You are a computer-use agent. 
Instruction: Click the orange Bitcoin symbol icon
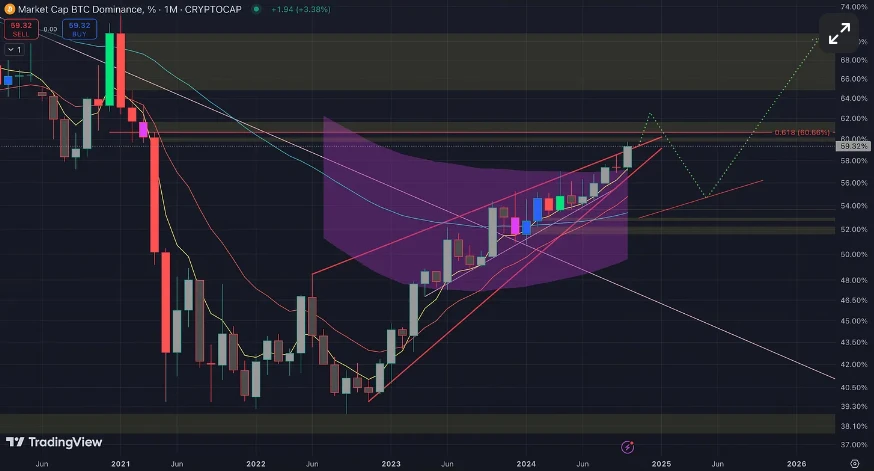click(9, 9)
